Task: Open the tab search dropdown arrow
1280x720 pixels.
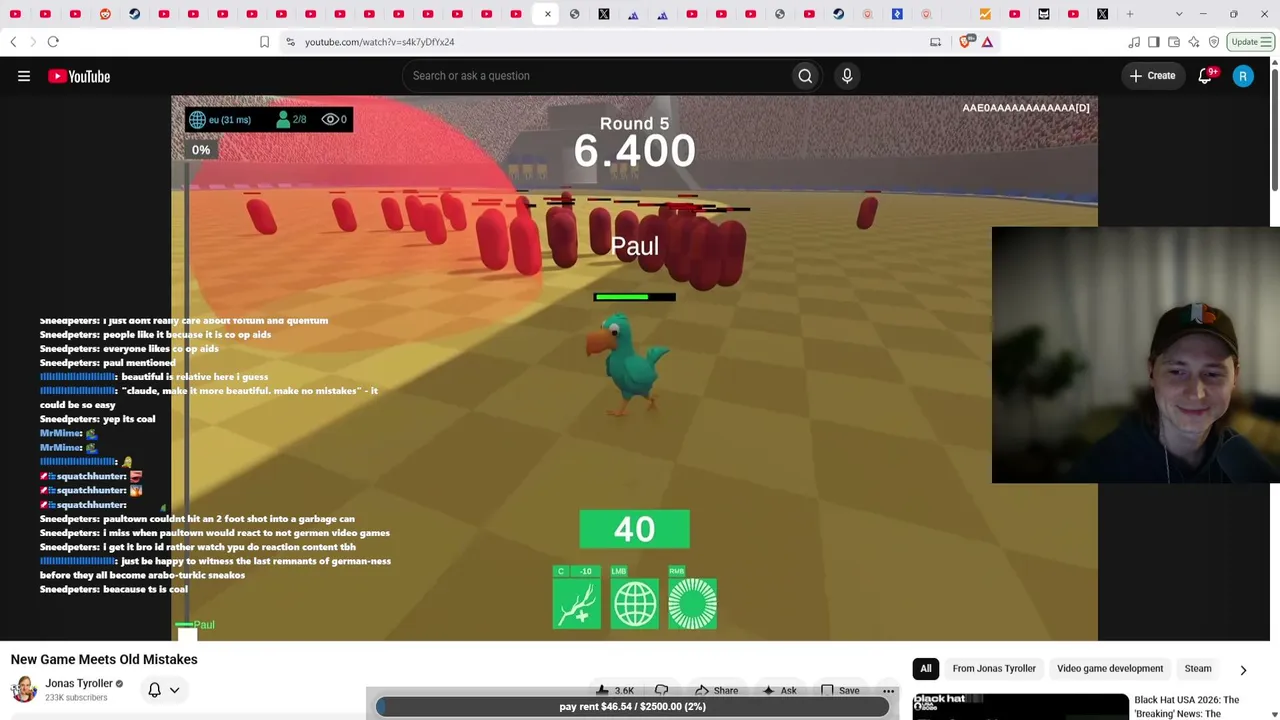Action: (1179, 14)
